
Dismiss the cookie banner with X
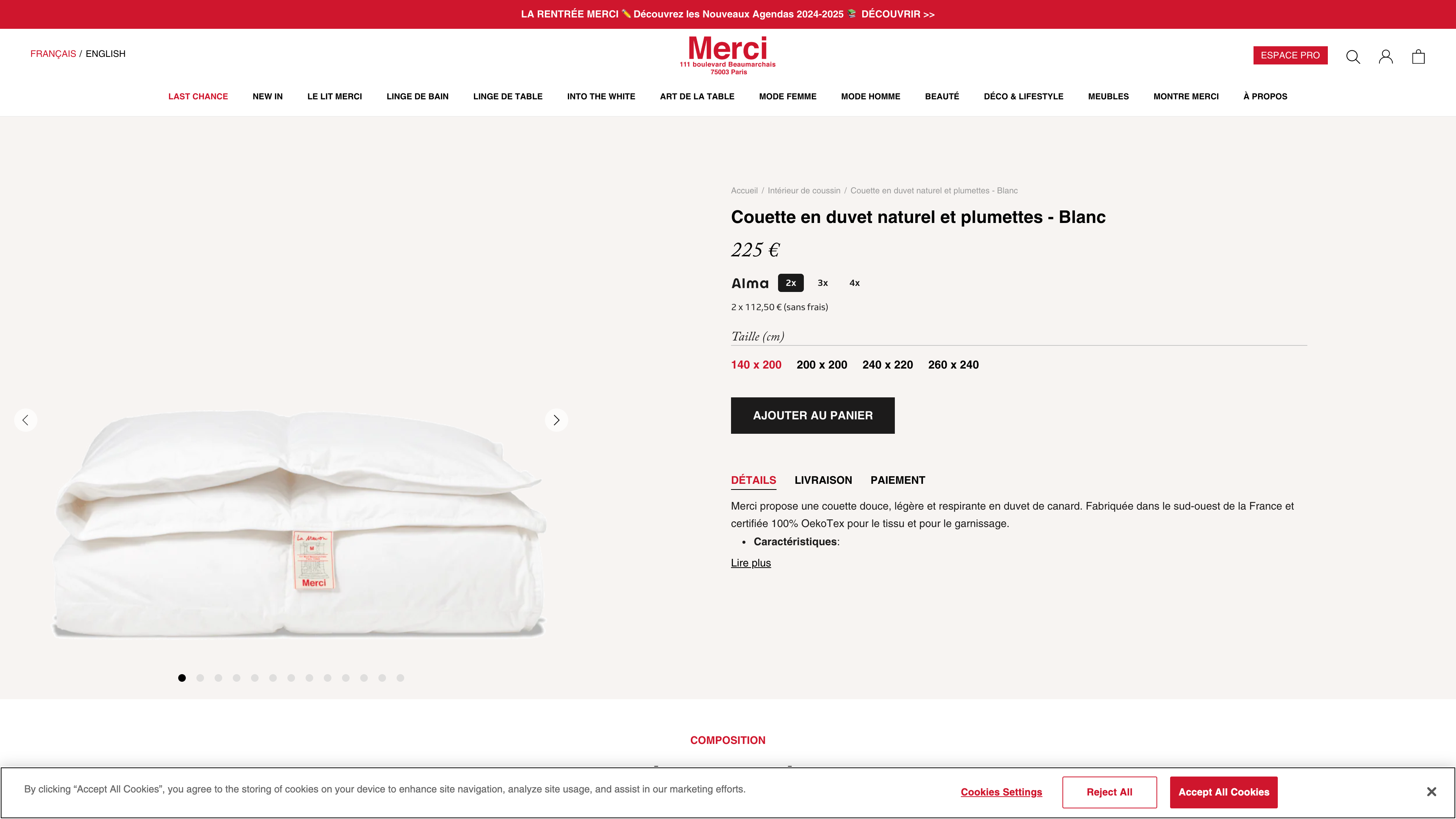tap(1431, 792)
